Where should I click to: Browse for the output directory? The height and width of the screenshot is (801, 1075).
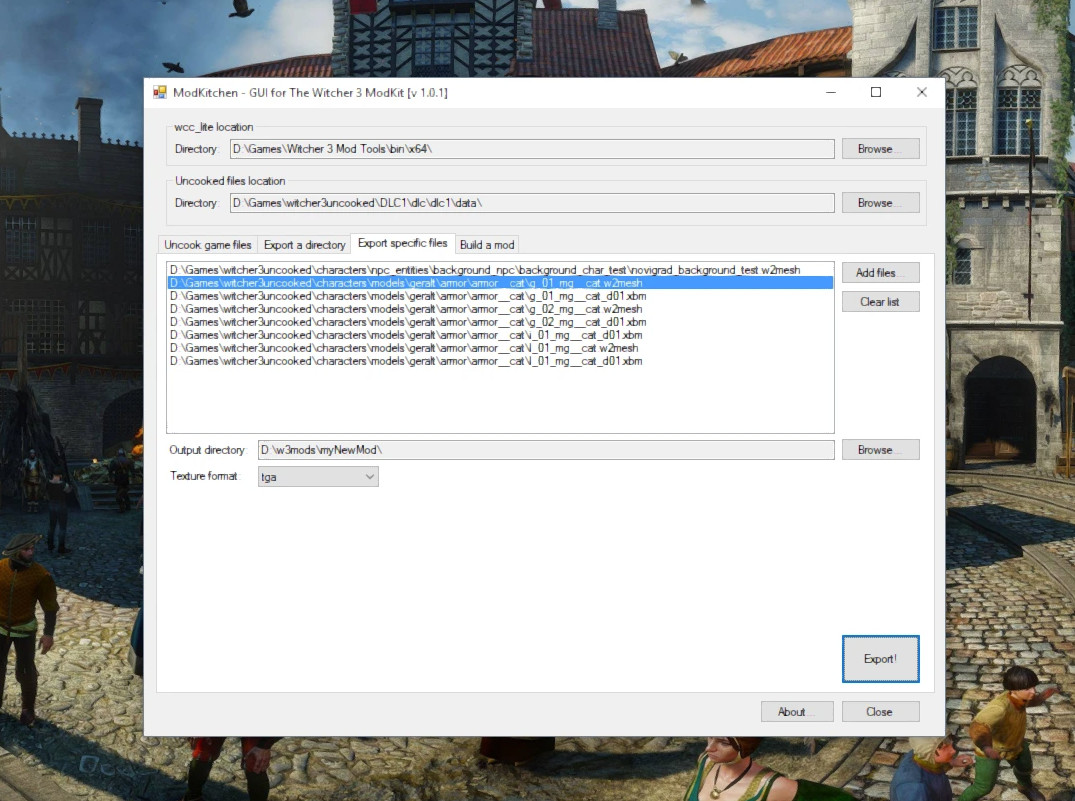pos(880,450)
